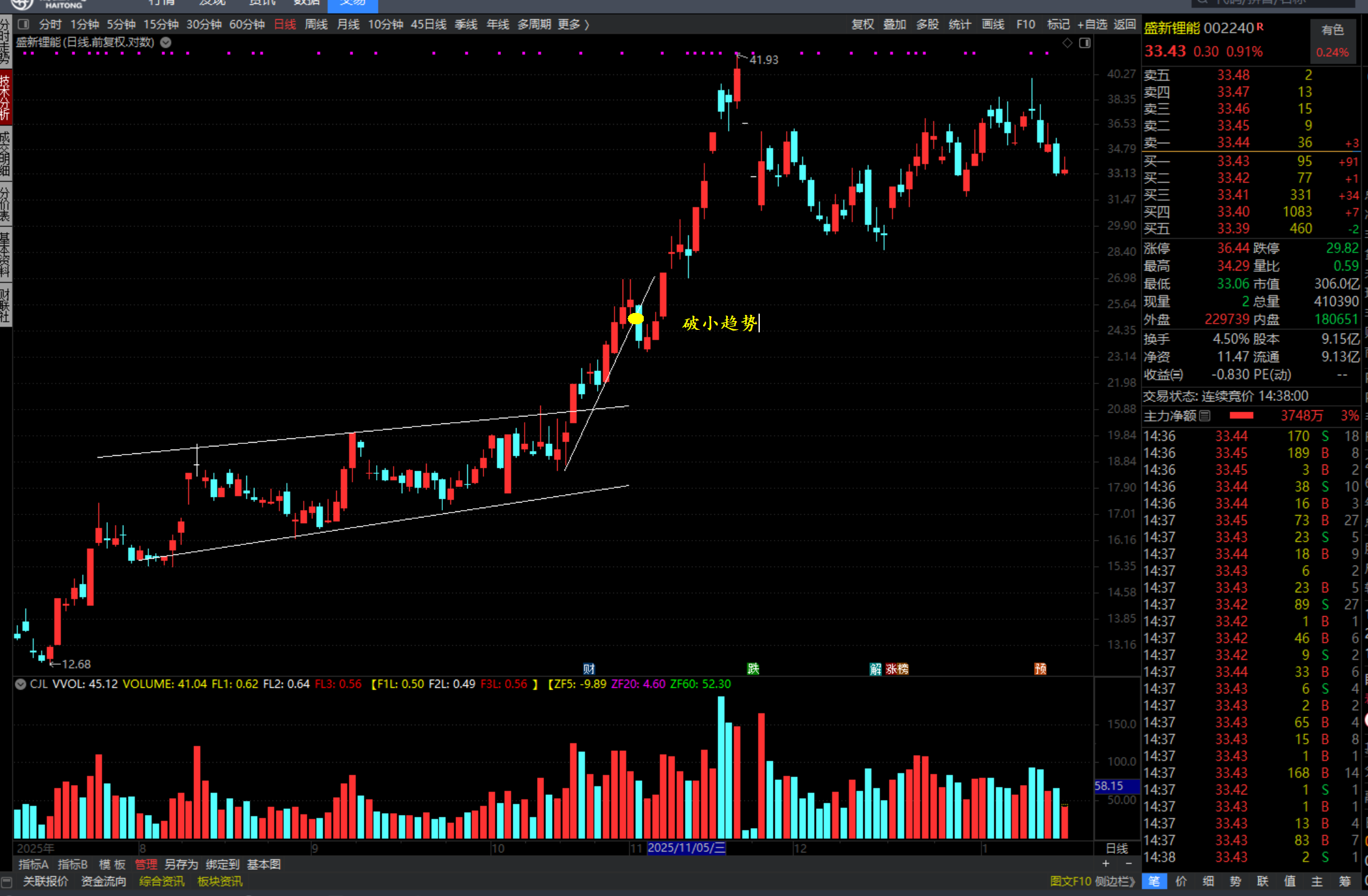1368x896 pixels.
Task: Switch to 周线 weekly period
Action: [x=316, y=24]
